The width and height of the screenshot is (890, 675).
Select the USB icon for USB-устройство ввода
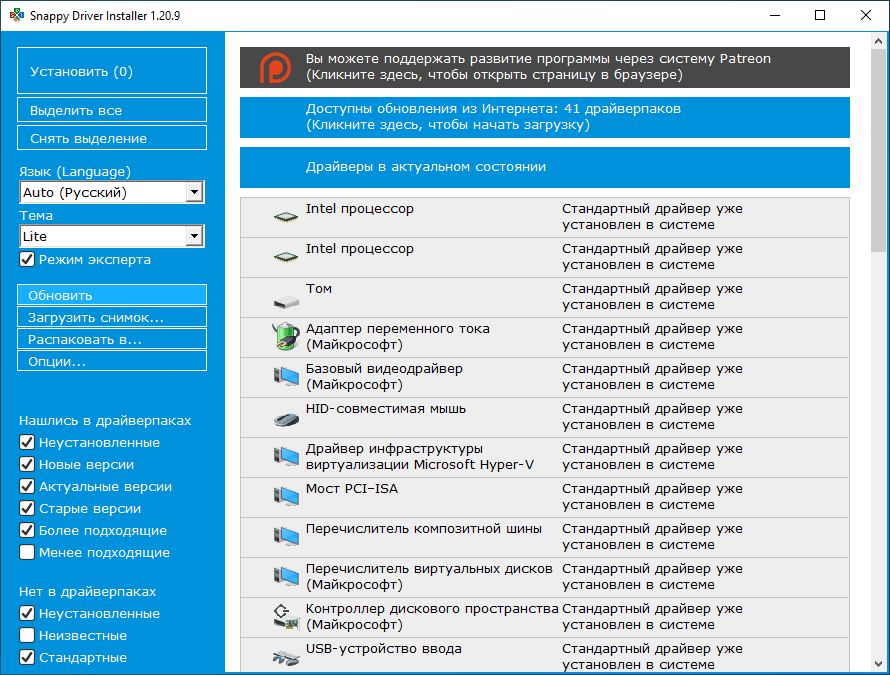(x=286, y=659)
